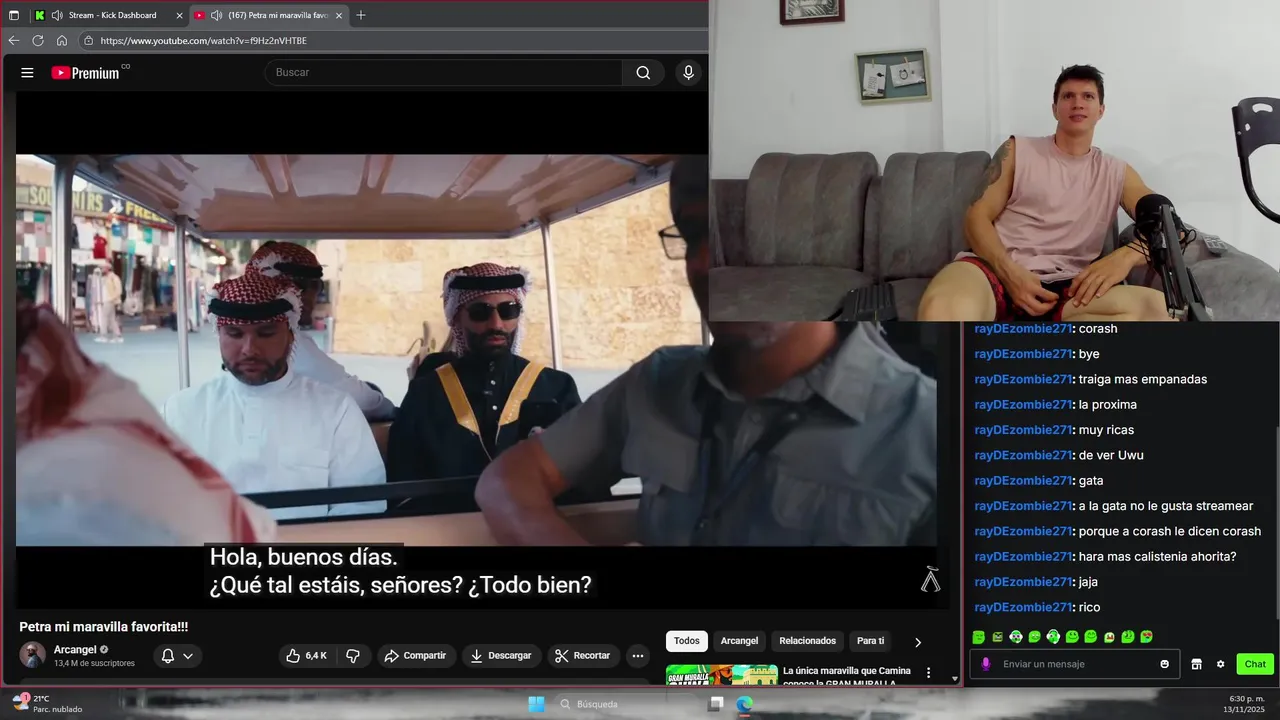1280x720 pixels.
Task: Share the video via Compartir
Action: click(415, 656)
